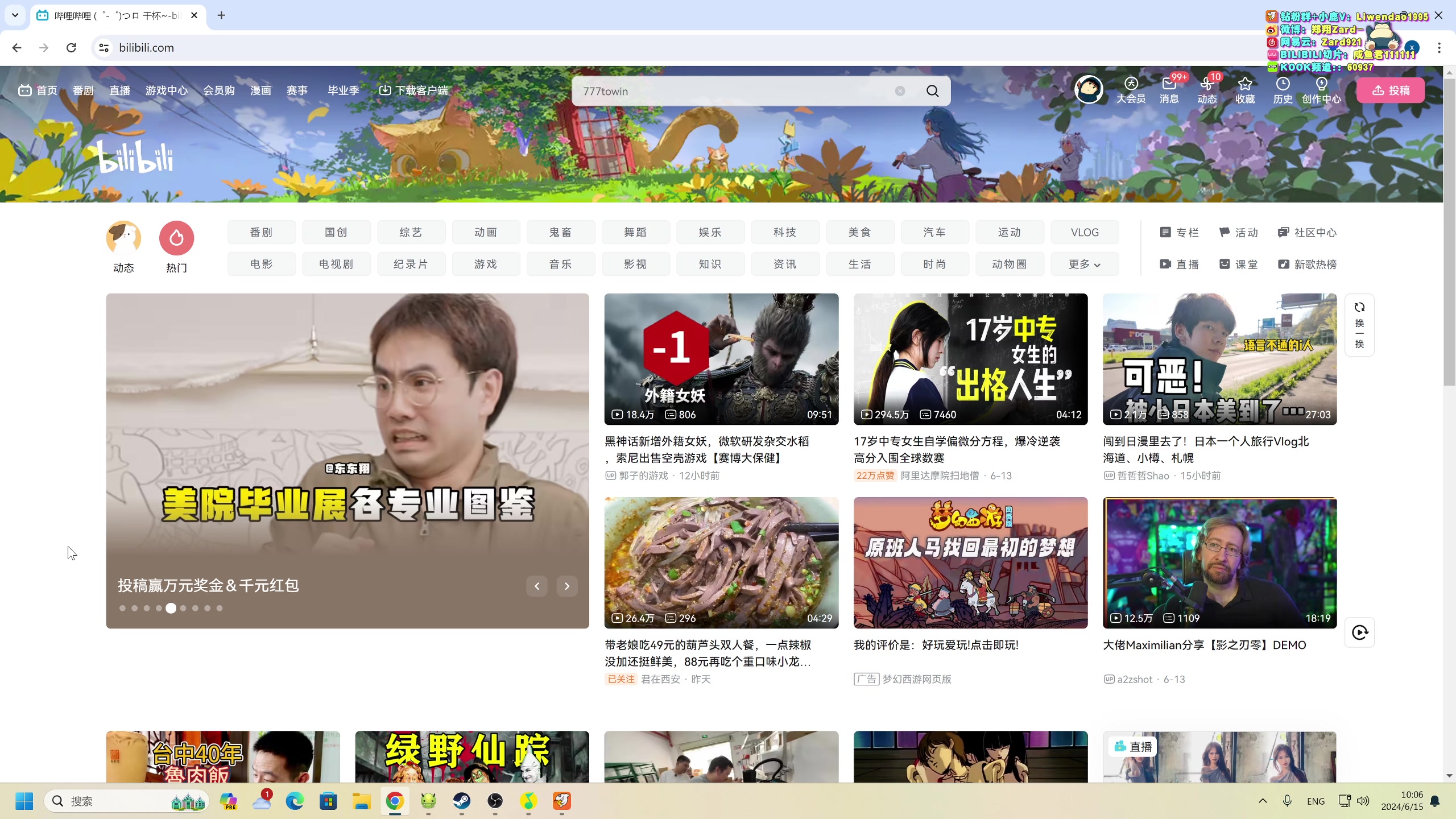This screenshot has height=819, width=1456.
Task: Open Chrome three-dot menu
Action: pos(1439,48)
